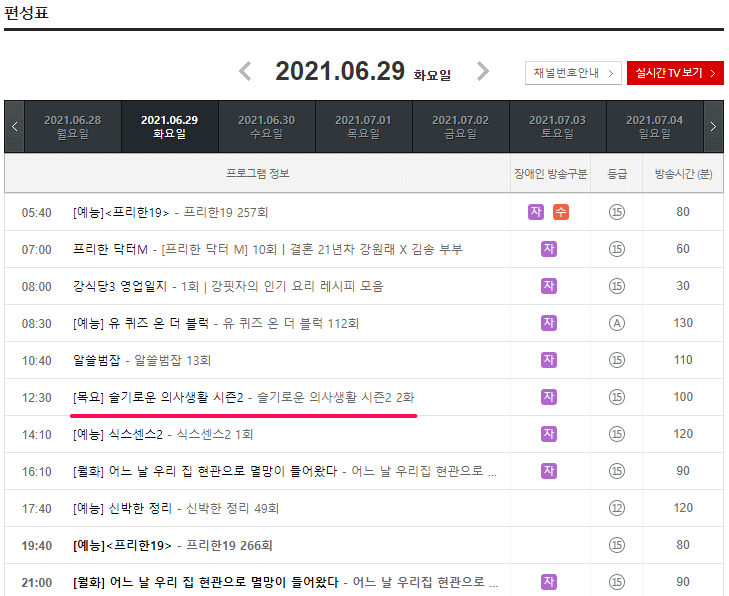Click the 프로그램 정보 column header
Screen dimensions: 729x596
point(258,173)
